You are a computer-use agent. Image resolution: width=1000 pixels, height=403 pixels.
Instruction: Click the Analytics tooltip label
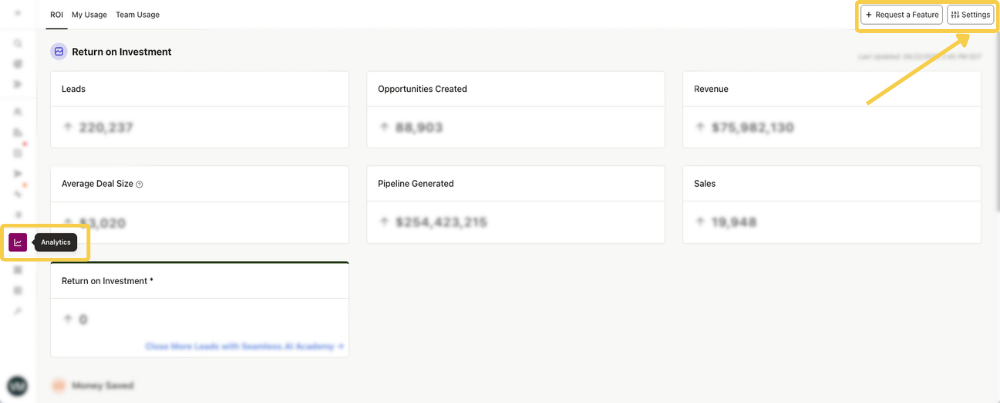(x=55, y=242)
